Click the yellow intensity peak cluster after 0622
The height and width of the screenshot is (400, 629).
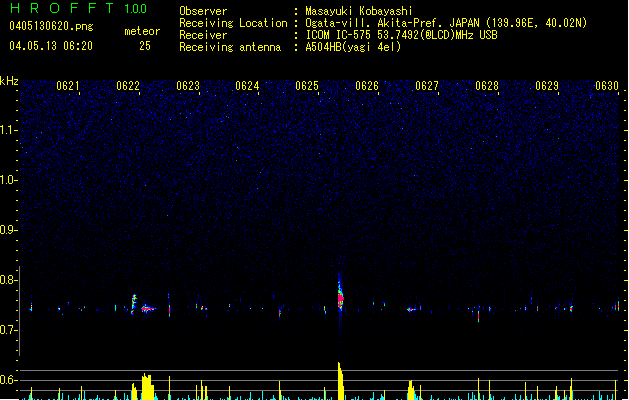click(x=147, y=386)
